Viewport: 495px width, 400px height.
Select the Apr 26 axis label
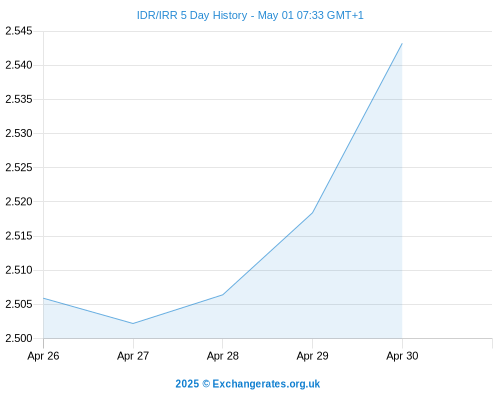(x=43, y=356)
